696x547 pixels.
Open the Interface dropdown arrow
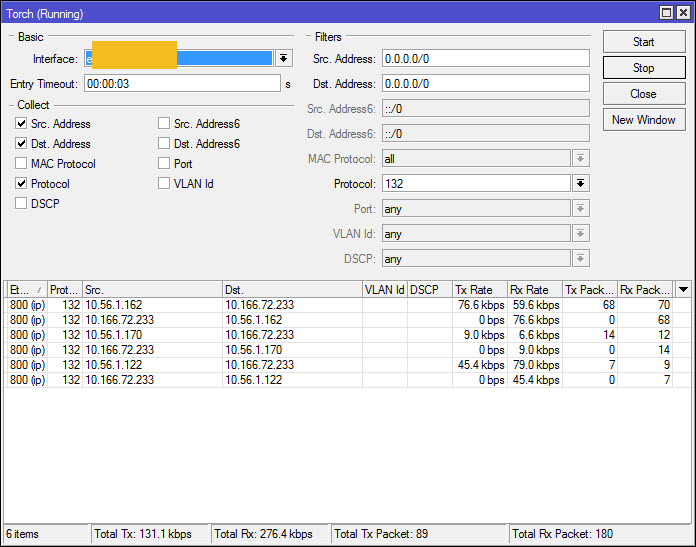pos(284,58)
